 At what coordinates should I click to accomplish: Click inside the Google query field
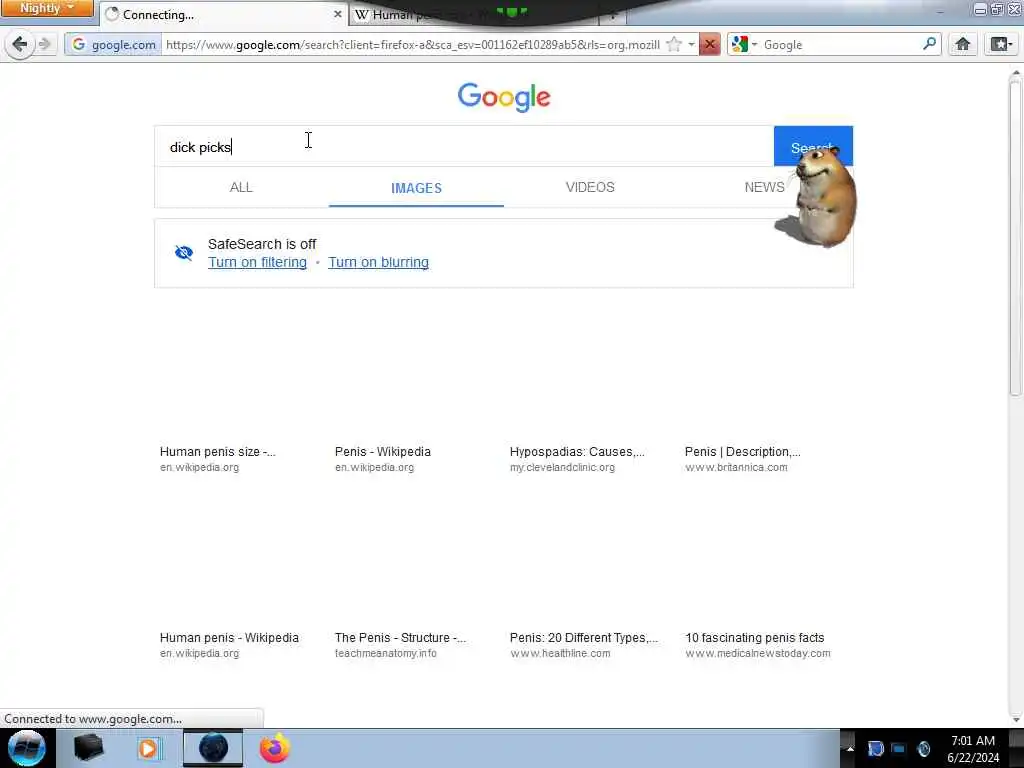click(x=464, y=146)
